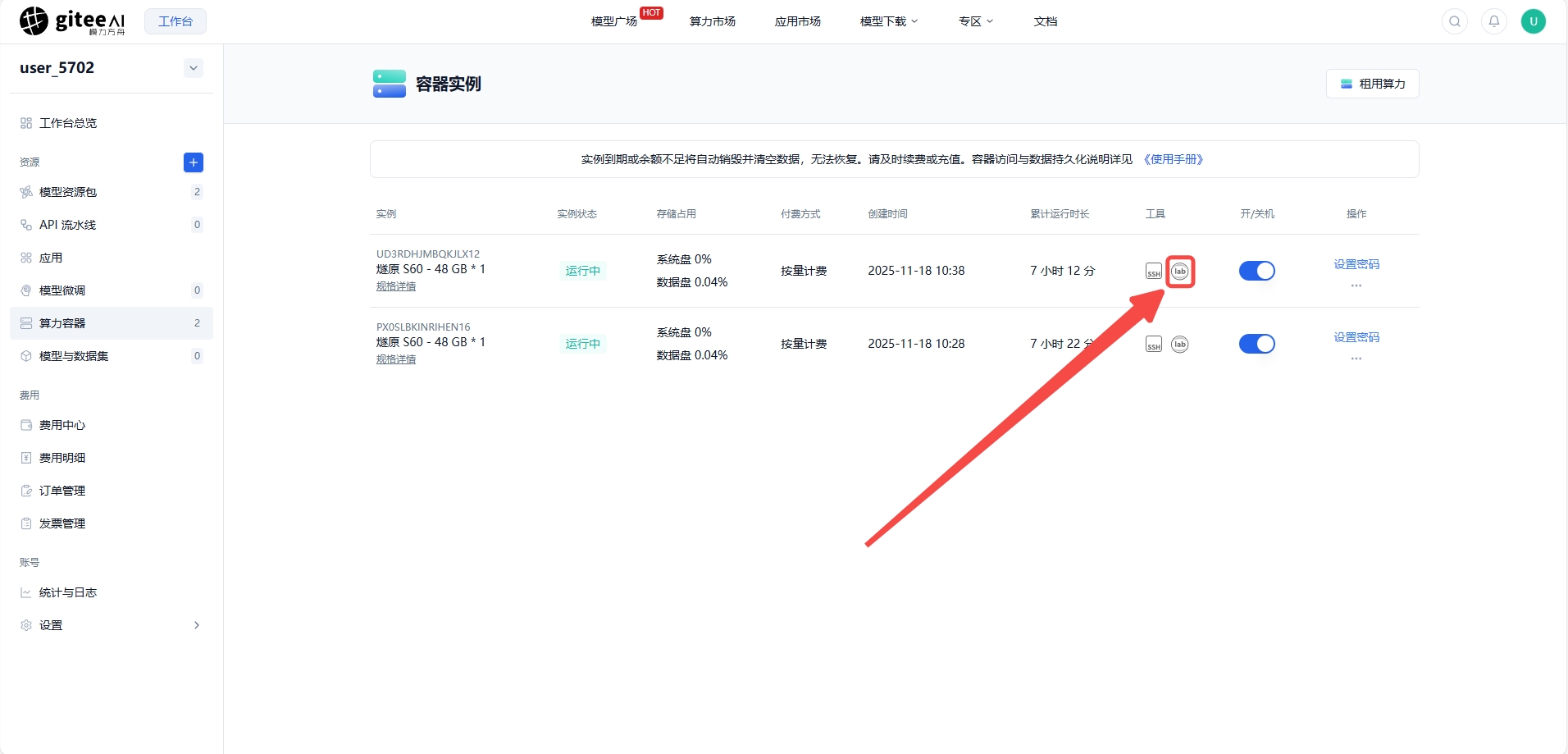The image size is (1568, 754).
Task: Select 费用中心 in sidebar
Action: coord(112,425)
